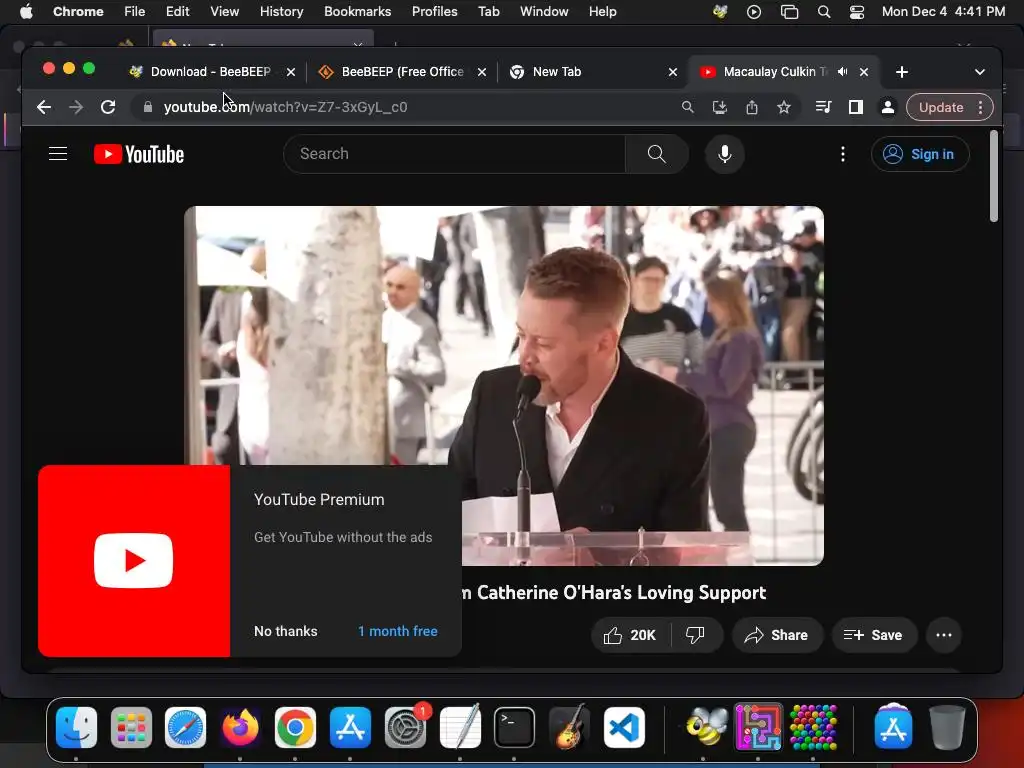1024x768 pixels.
Task: Click the YouTube search magnifier button
Action: (x=656, y=154)
